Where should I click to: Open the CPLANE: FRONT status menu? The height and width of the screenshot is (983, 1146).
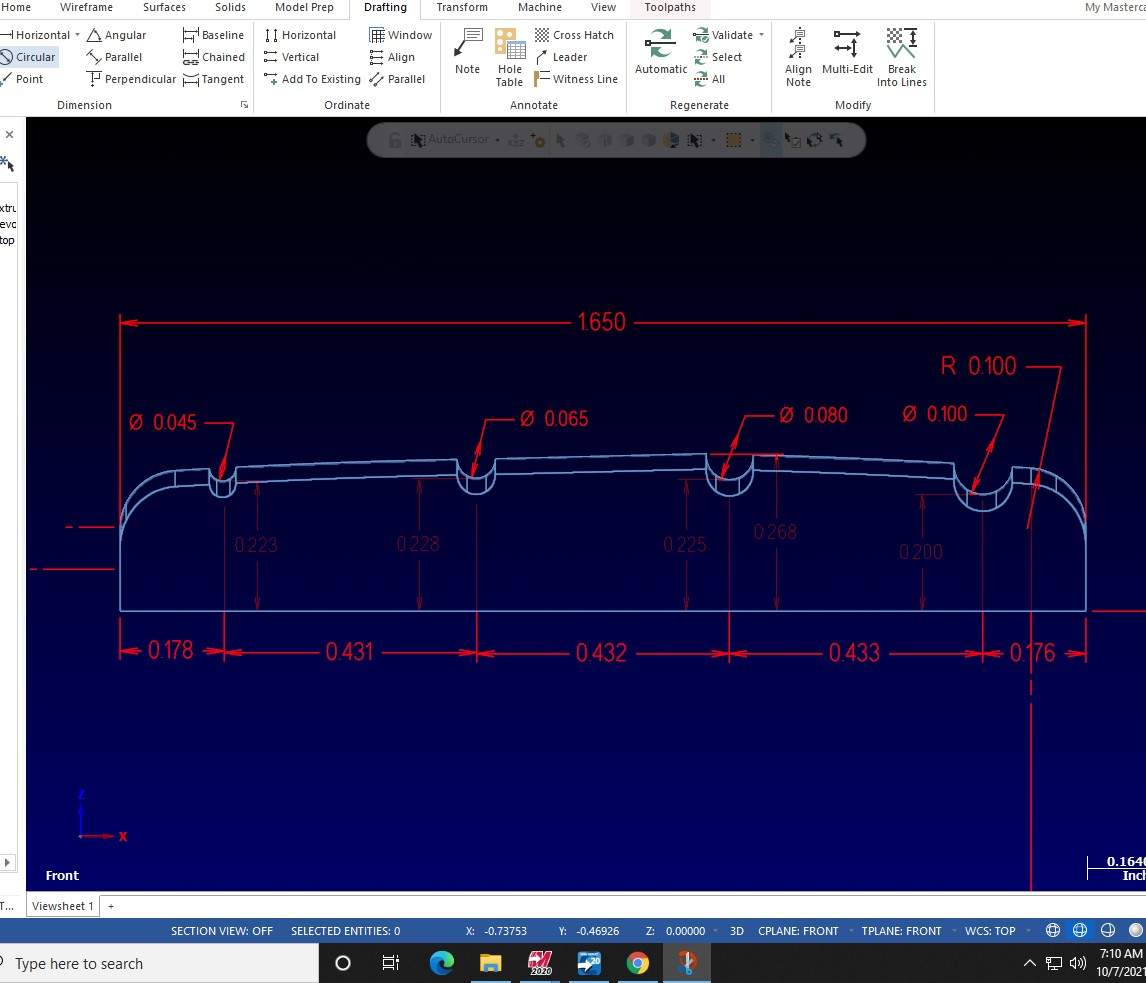point(798,931)
